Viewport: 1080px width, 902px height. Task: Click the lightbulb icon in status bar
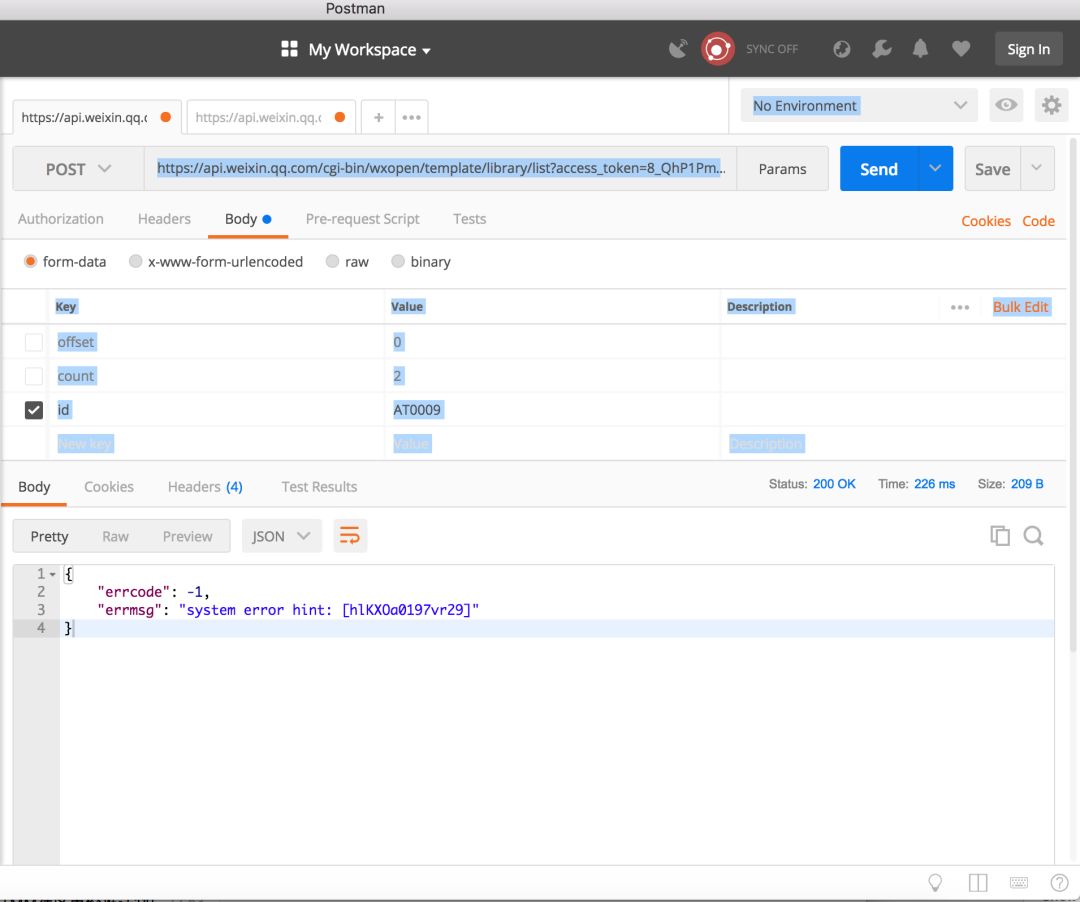(x=935, y=882)
